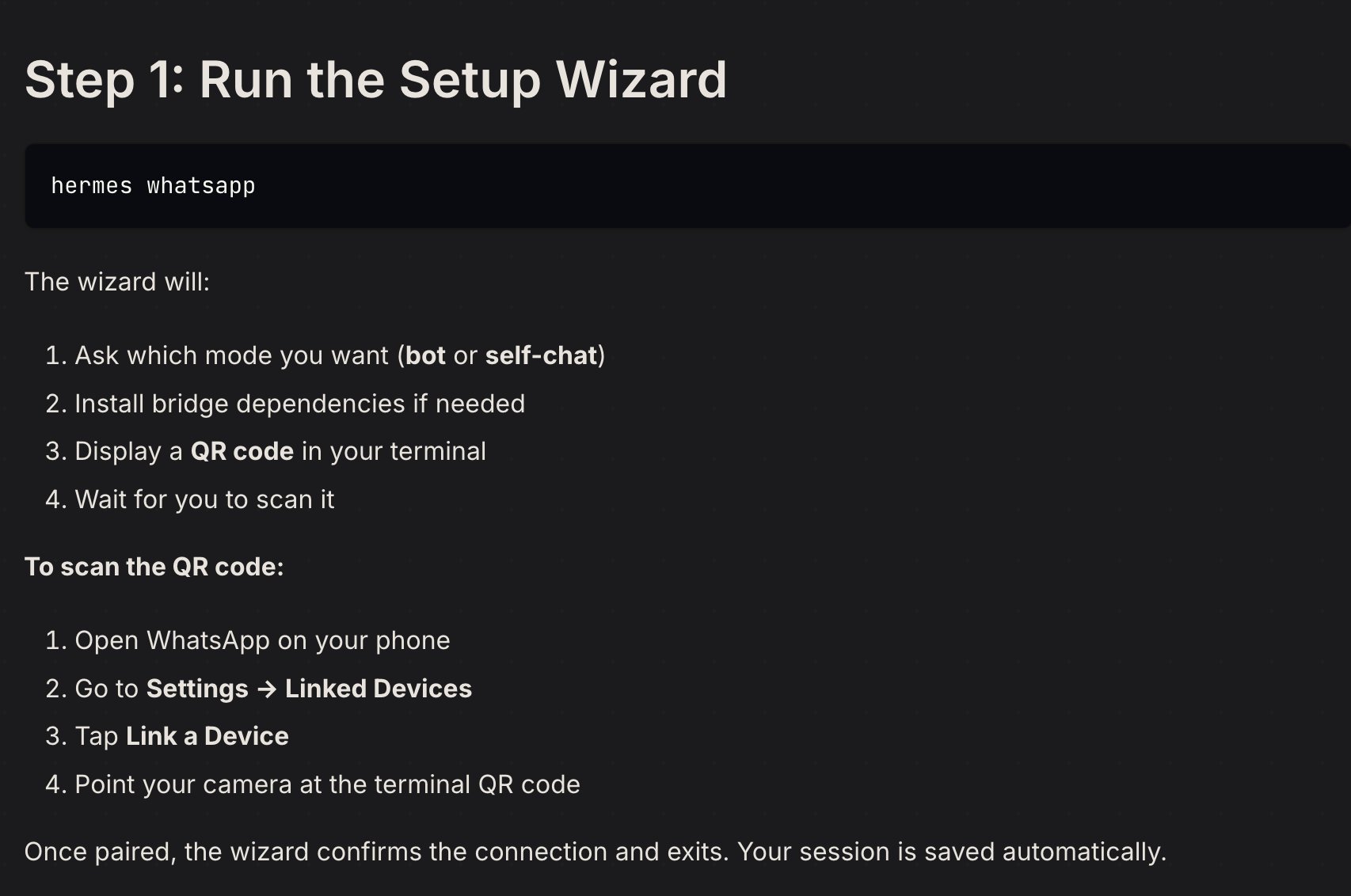Click the hermes whatsapp code block
Screen dimensions: 1351x896
687,186
